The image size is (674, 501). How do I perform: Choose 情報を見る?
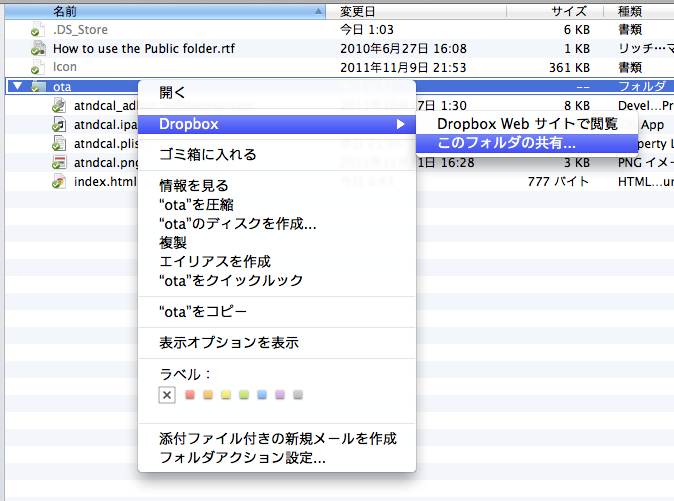277,186
